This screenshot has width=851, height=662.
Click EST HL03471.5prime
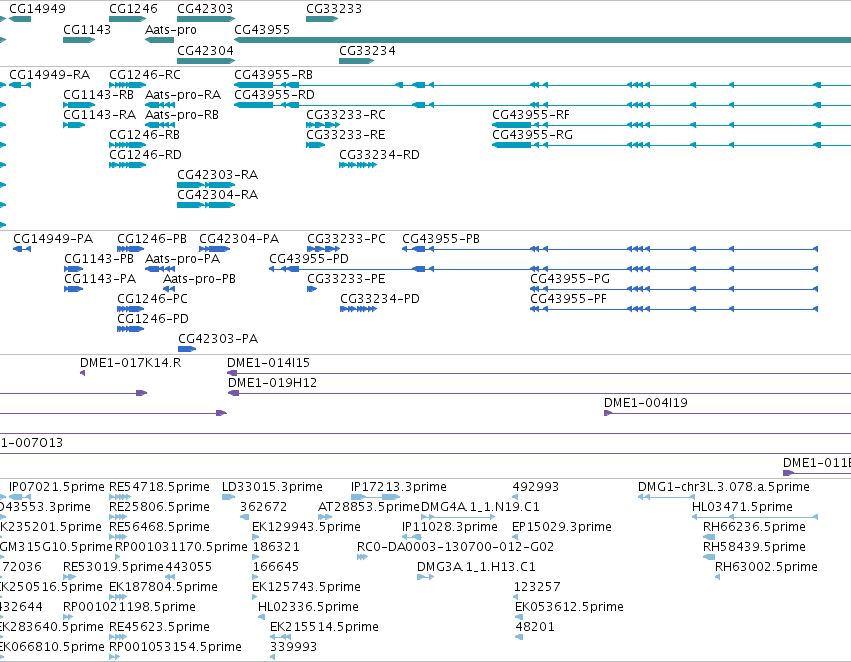742,507
